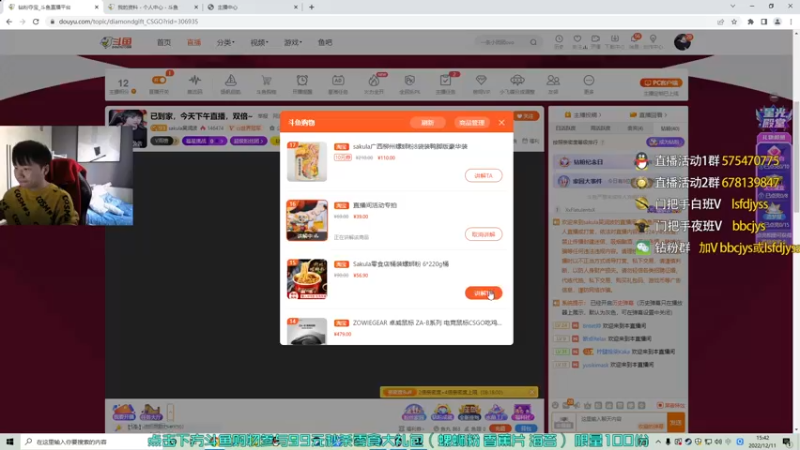Click 刷新 in shopping popup header

[x=427, y=122]
